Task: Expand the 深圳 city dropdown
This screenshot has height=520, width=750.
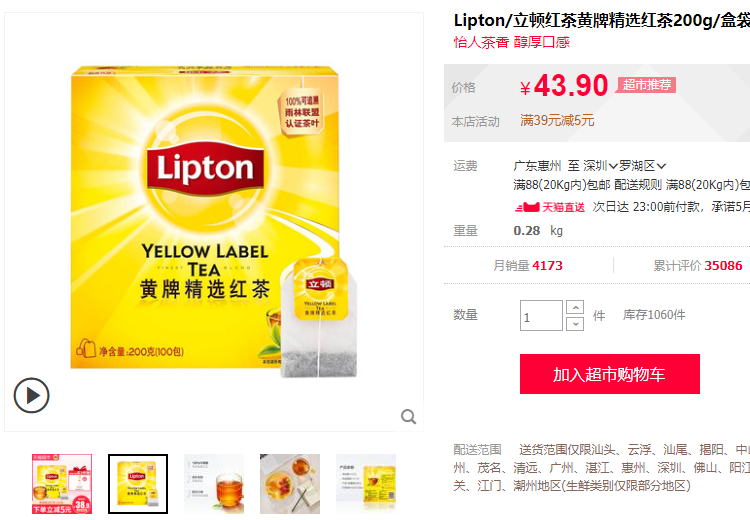Action: click(x=600, y=166)
